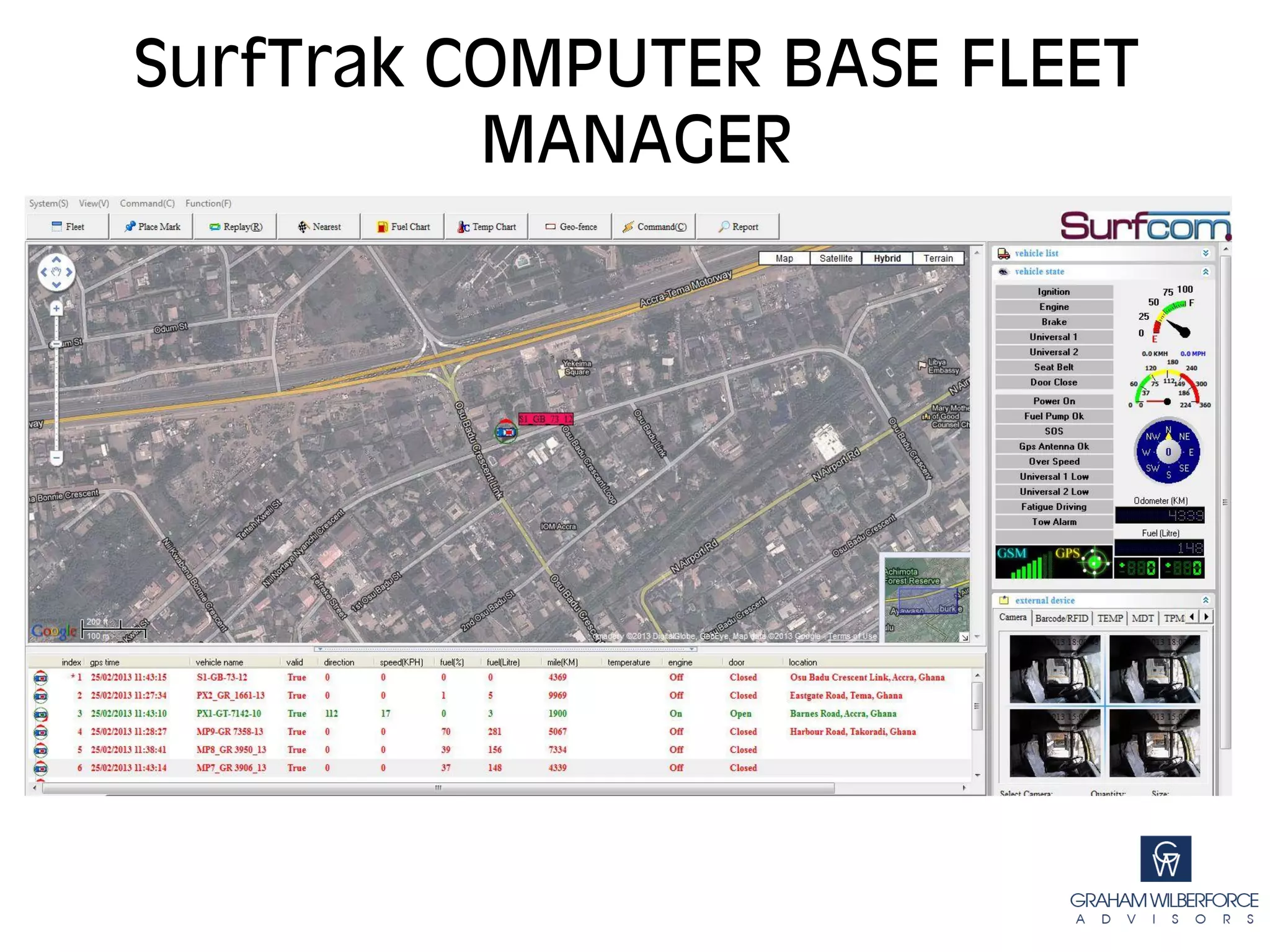The width and height of the screenshot is (1270, 952).
Task: Switch map to Terrain view
Action: (938, 258)
